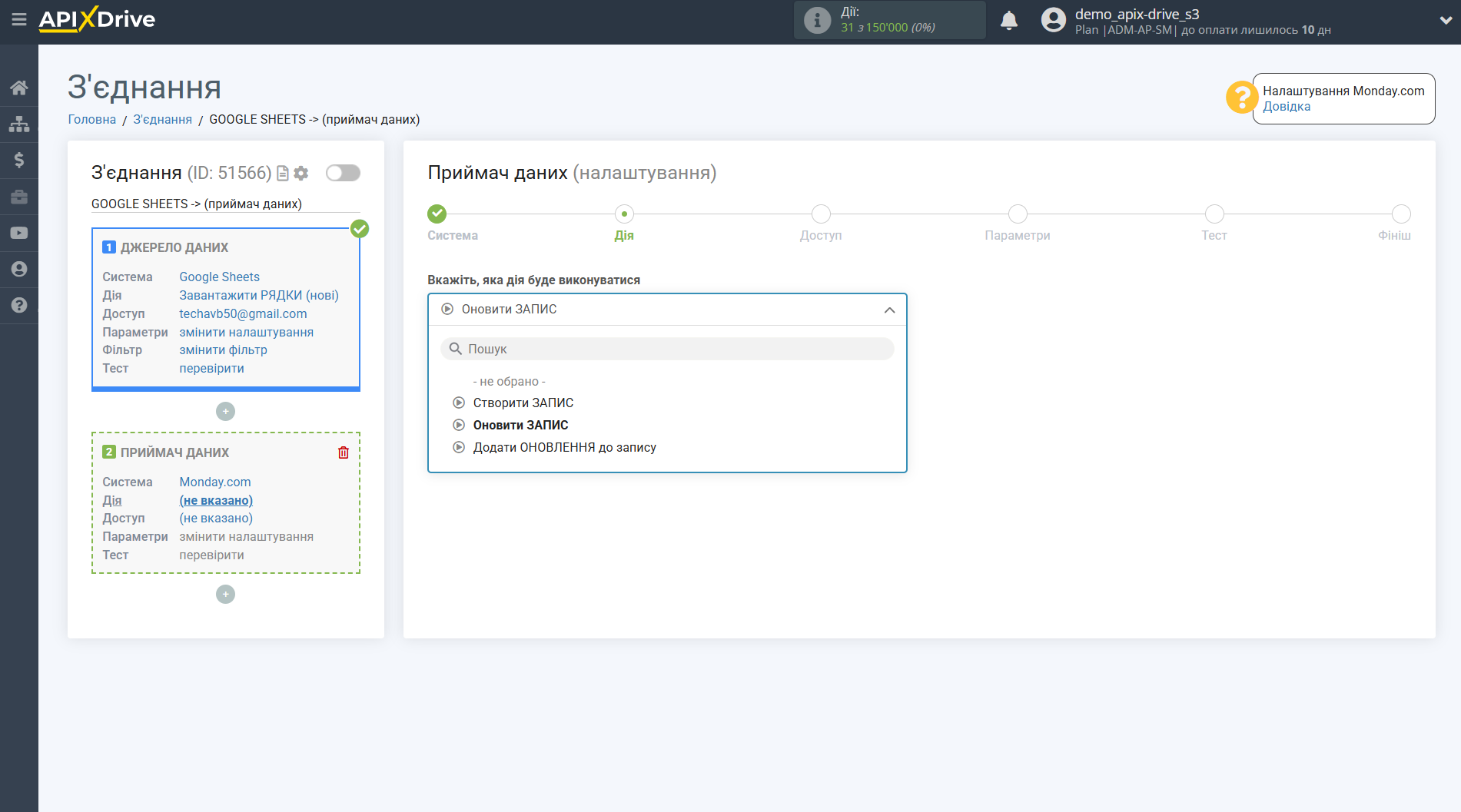Click source 'змінити налаштування' link
Image resolution: width=1461 pixels, height=812 pixels.
point(246,333)
